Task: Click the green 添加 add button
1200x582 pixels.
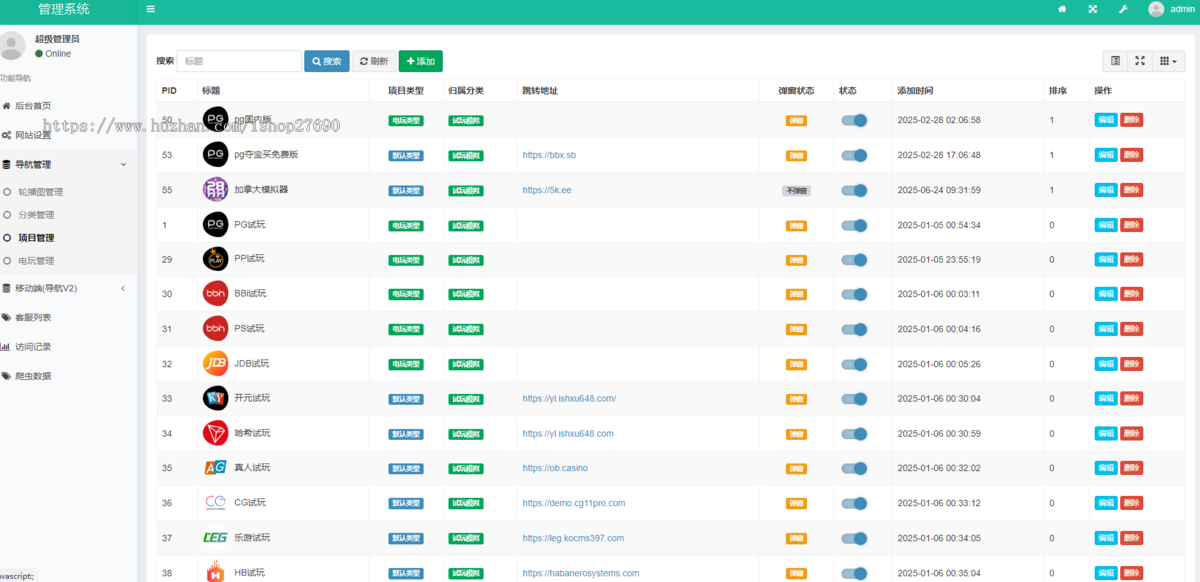Action: point(421,61)
